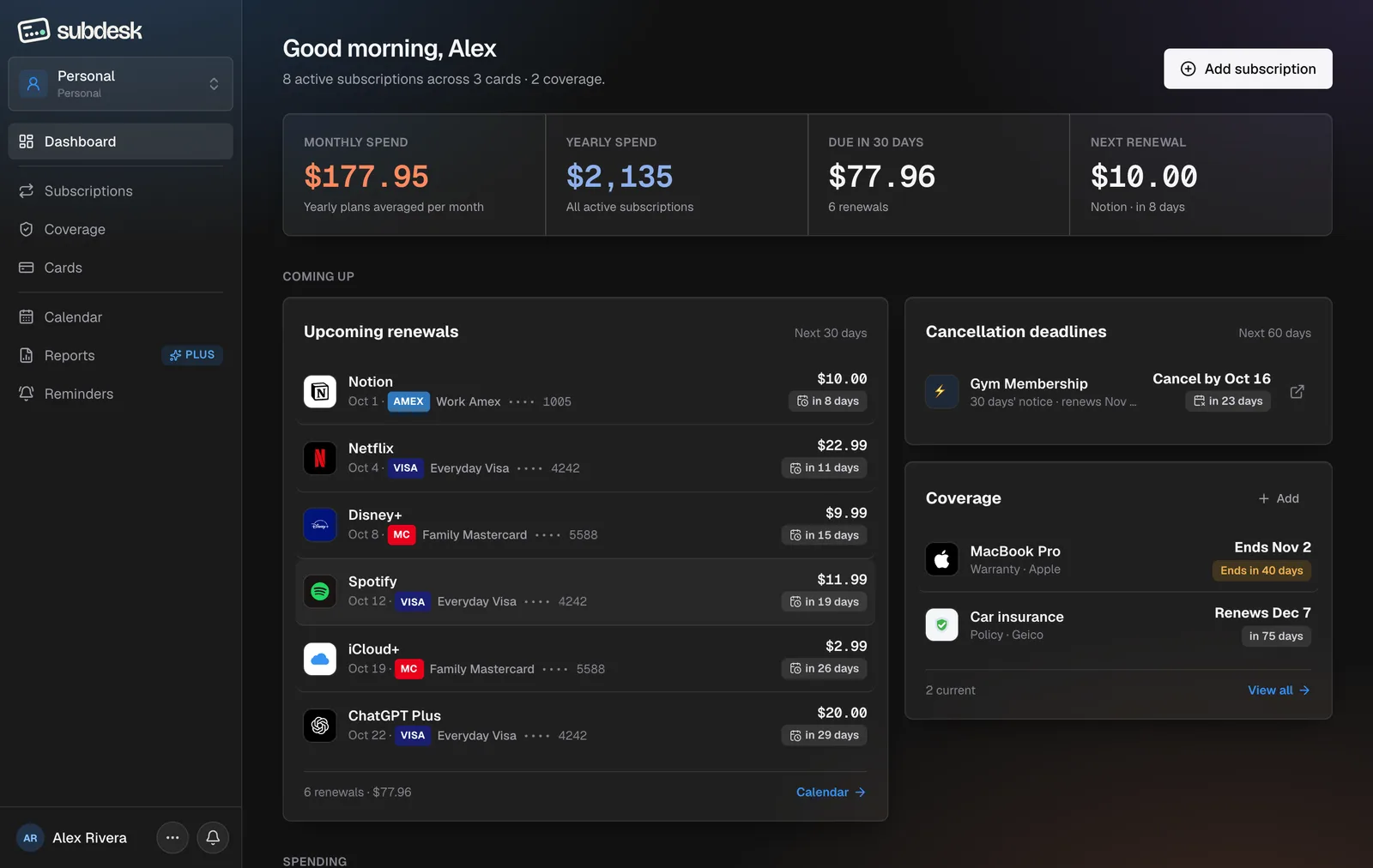1373x868 pixels.
Task: Click the PLUS badge next to Reports
Action: coord(192,355)
